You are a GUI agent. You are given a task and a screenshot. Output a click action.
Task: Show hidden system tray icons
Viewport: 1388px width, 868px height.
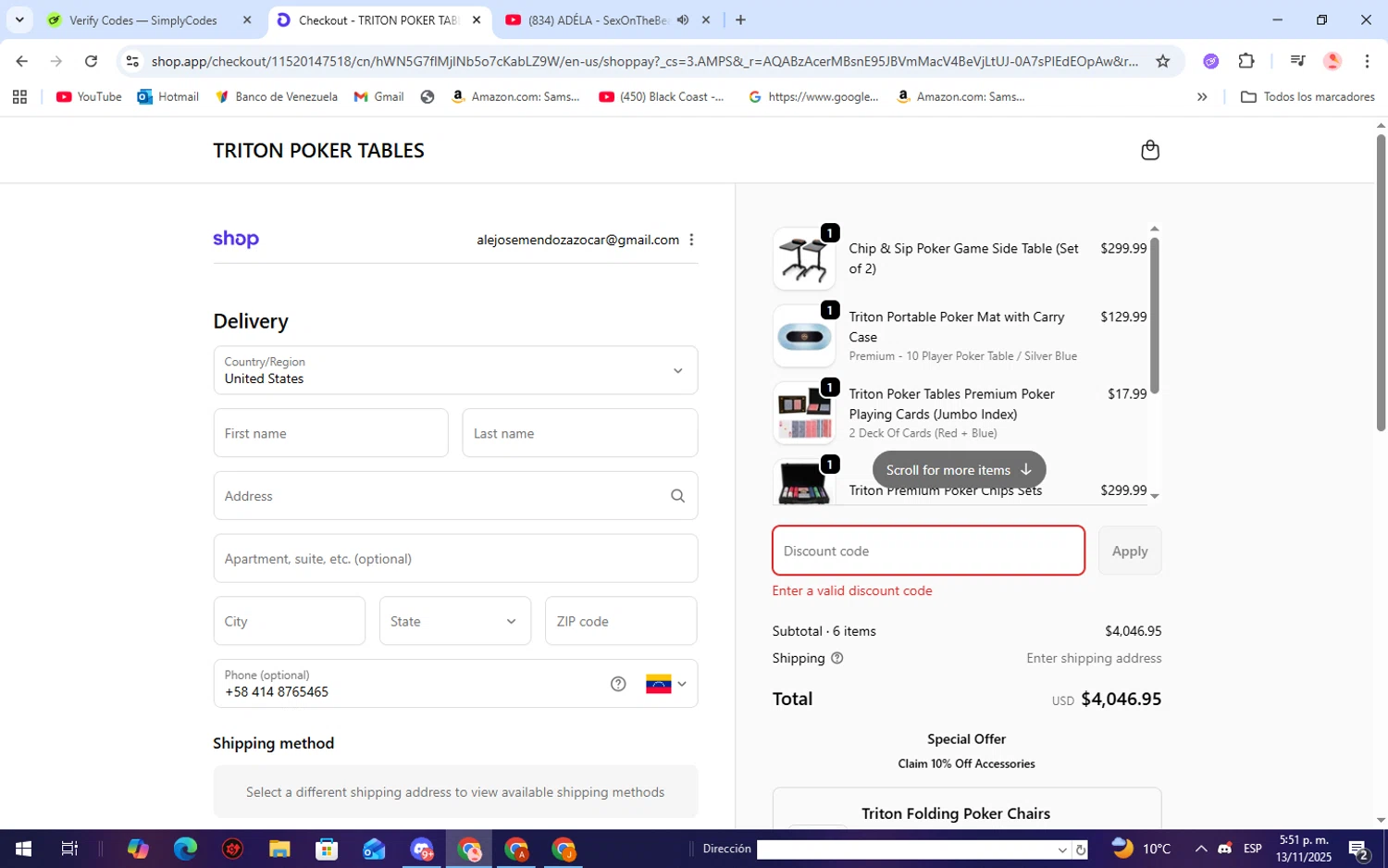[1200, 849]
